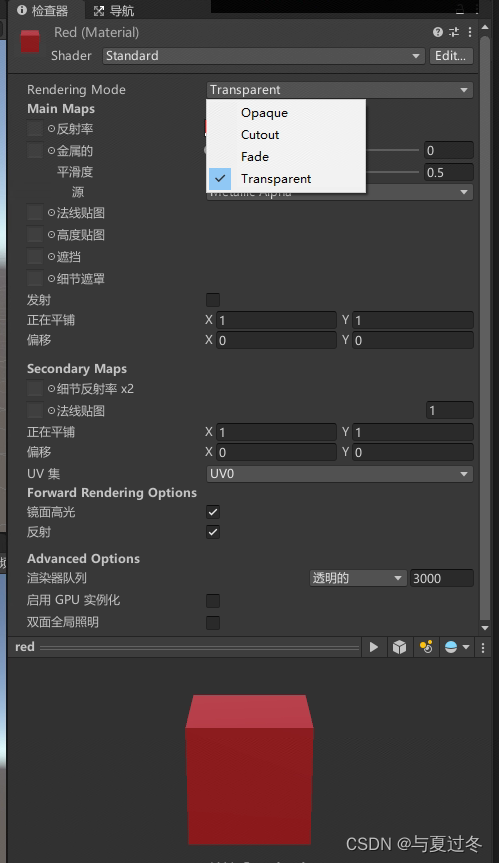Viewport: 499px width, 863px height.
Task: Toggle preview lights icon
Action: (x=426, y=647)
